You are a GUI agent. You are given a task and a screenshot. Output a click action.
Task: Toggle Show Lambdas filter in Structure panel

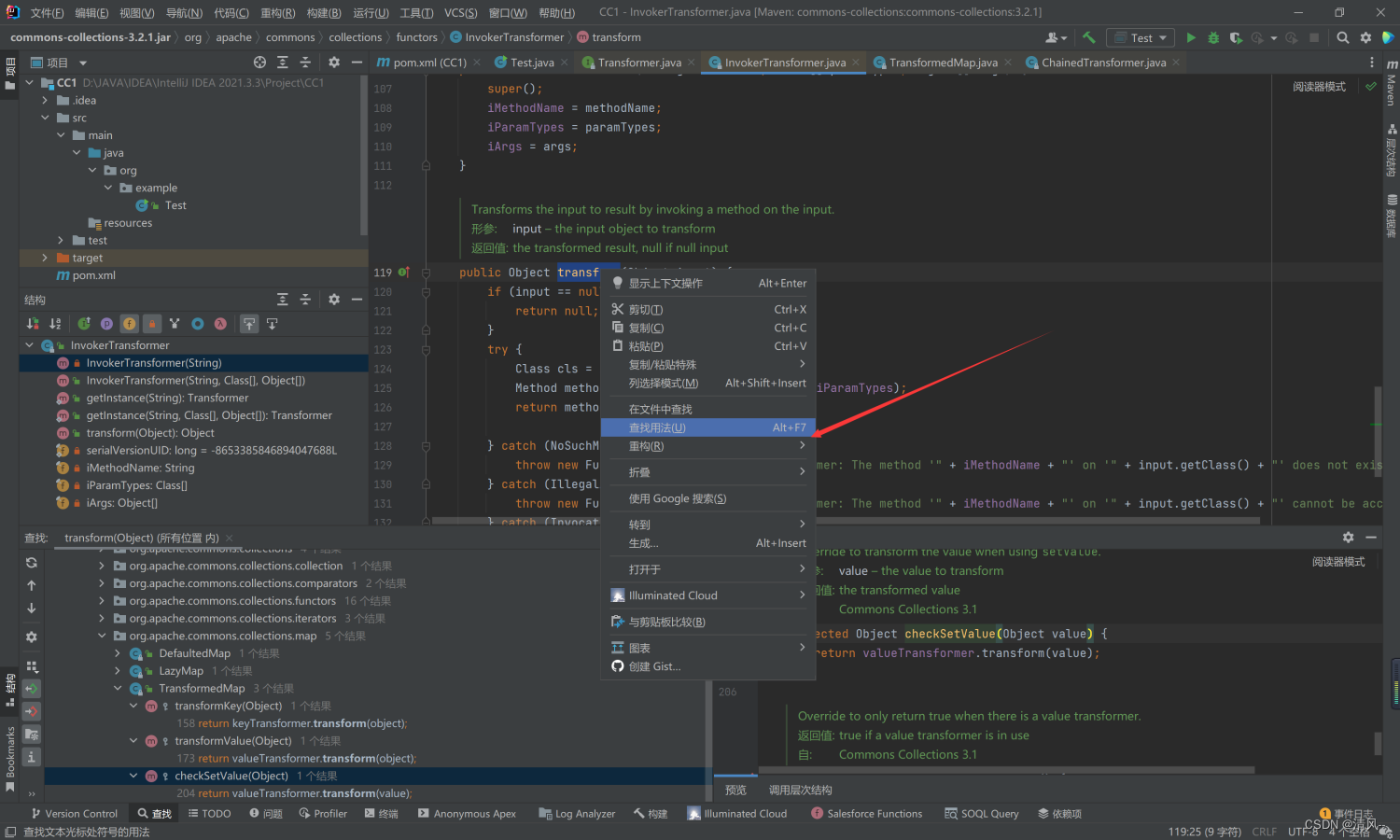(x=220, y=324)
